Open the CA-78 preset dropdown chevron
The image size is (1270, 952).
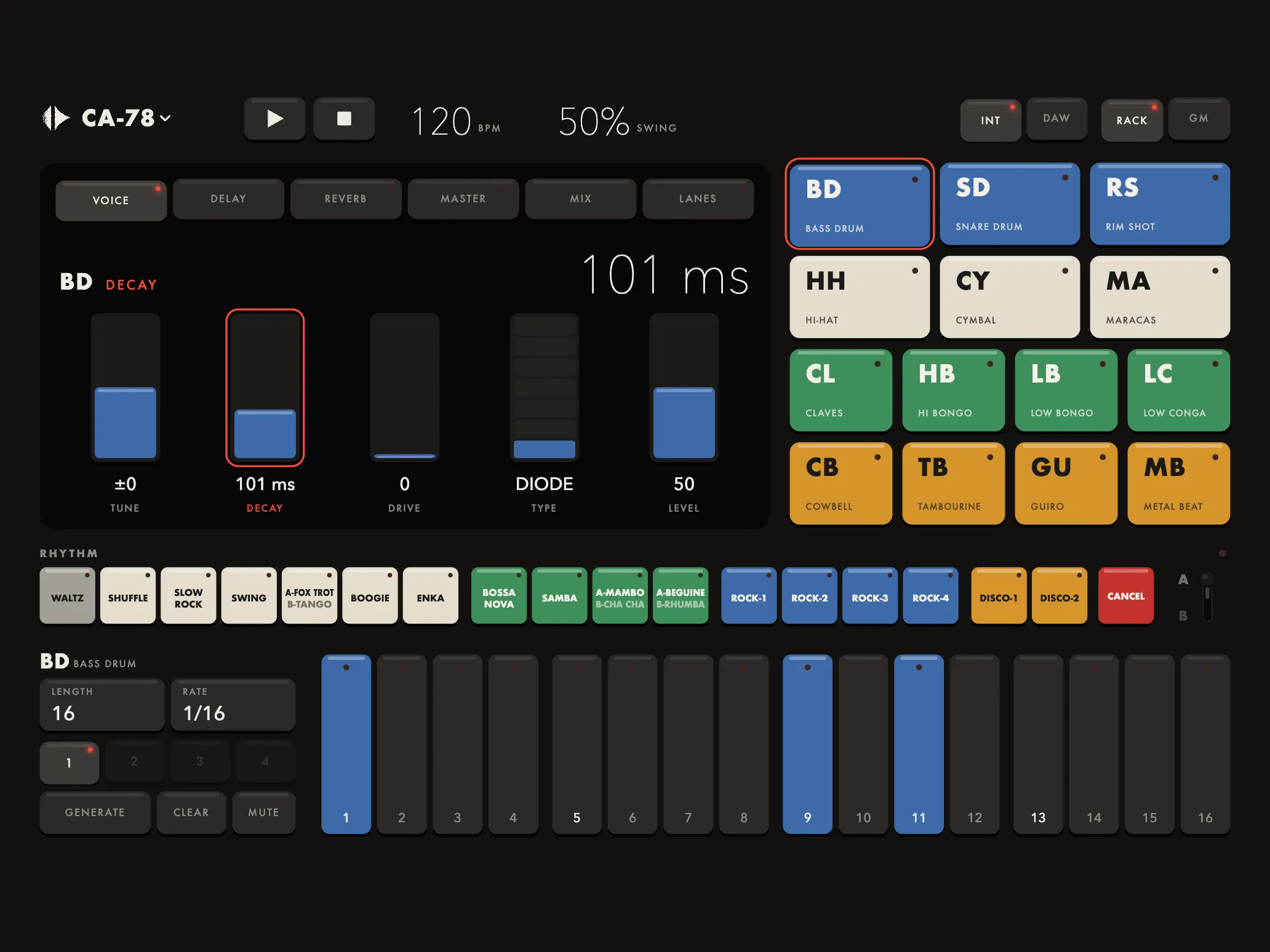pyautogui.click(x=166, y=118)
